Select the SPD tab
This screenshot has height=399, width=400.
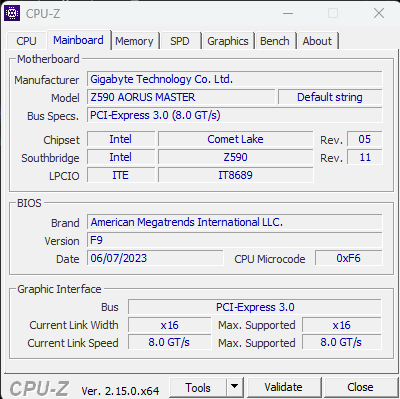[180, 41]
